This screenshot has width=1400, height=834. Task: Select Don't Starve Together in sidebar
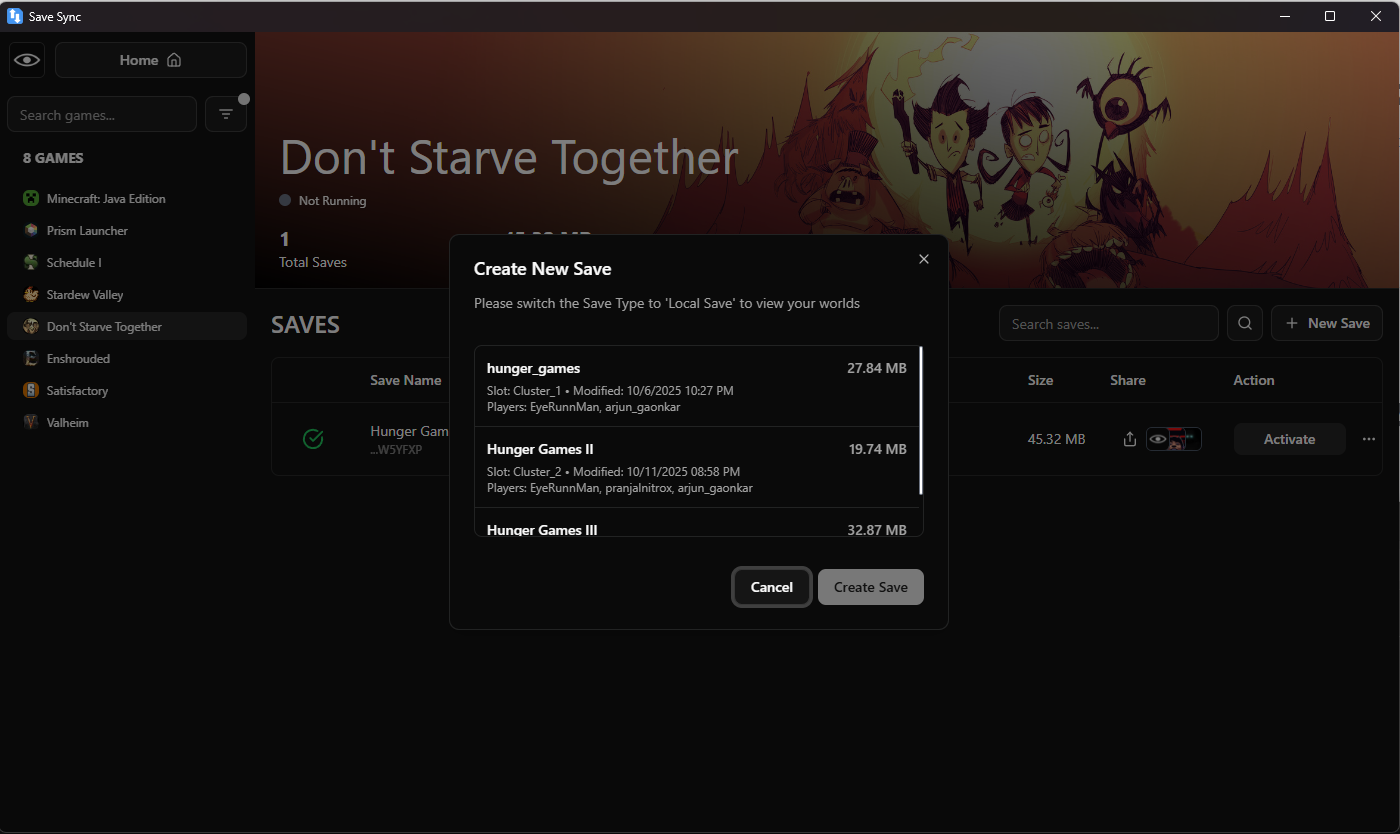127,327
